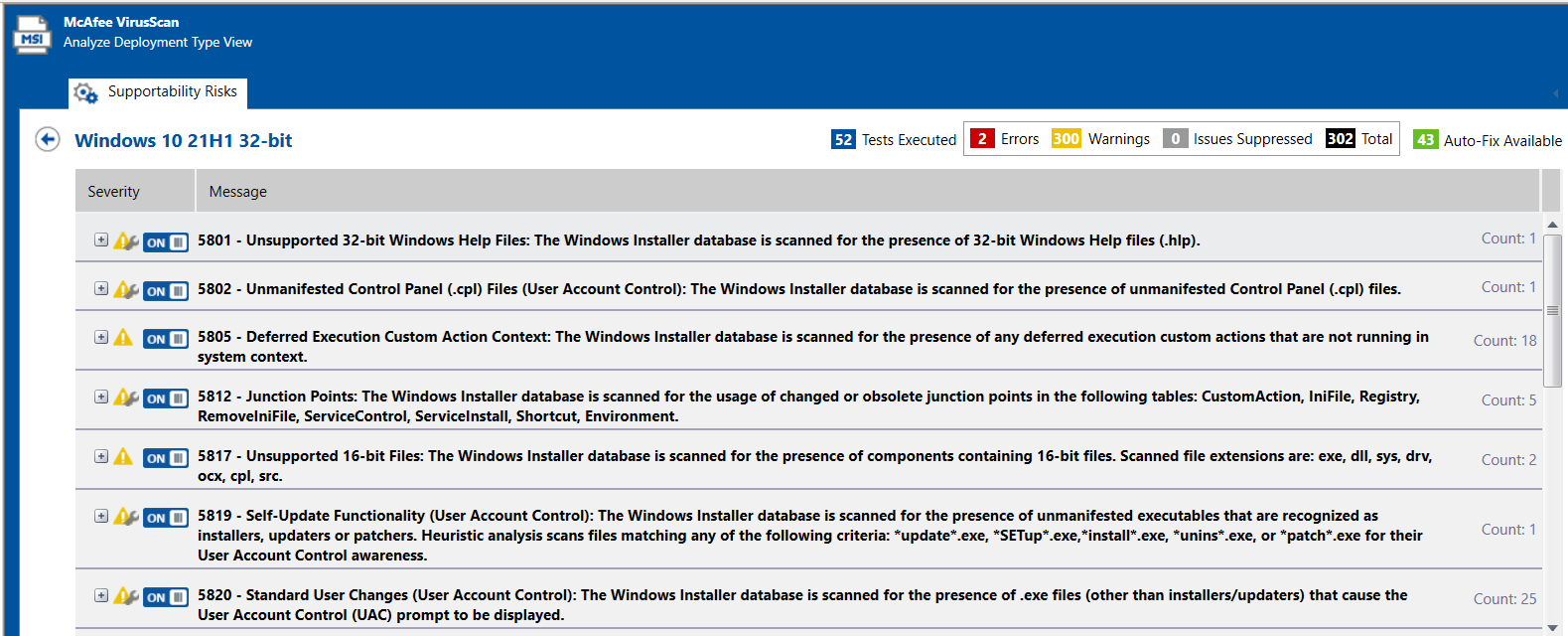Expand the 5817 Unsupported 16-bit Files row
1568x636 pixels.
click(101, 456)
